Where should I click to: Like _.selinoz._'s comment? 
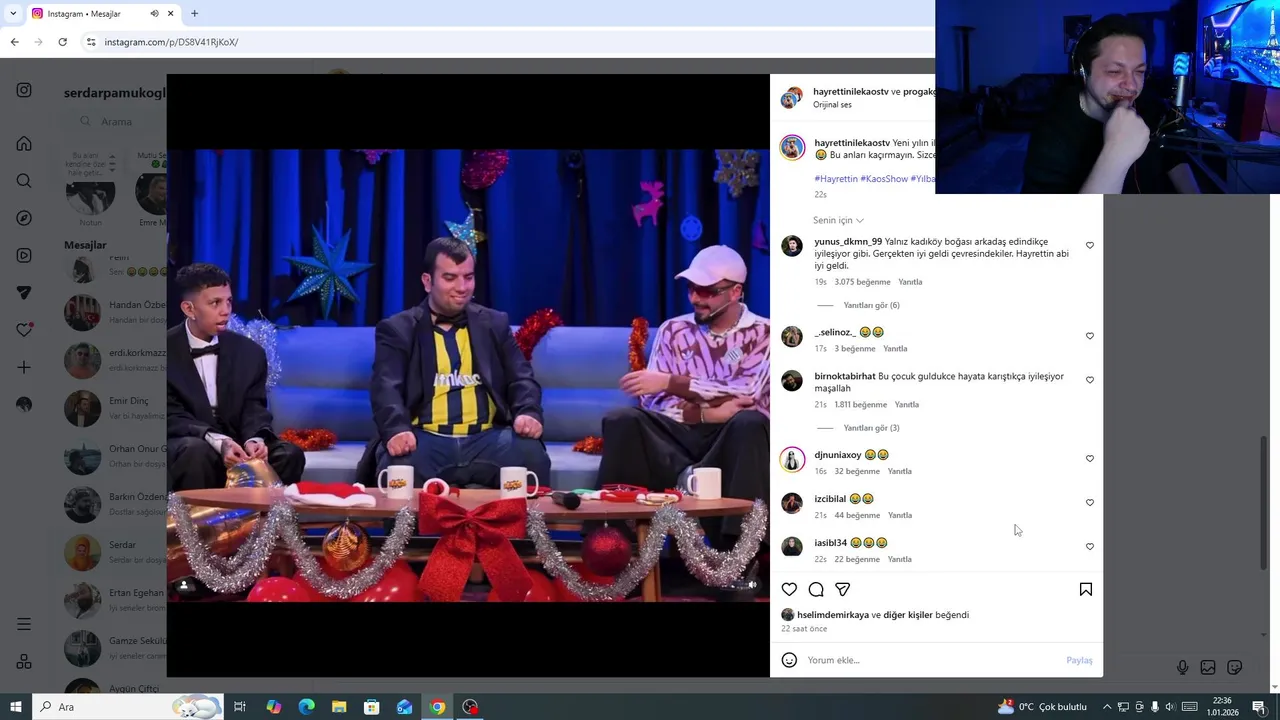(1090, 336)
